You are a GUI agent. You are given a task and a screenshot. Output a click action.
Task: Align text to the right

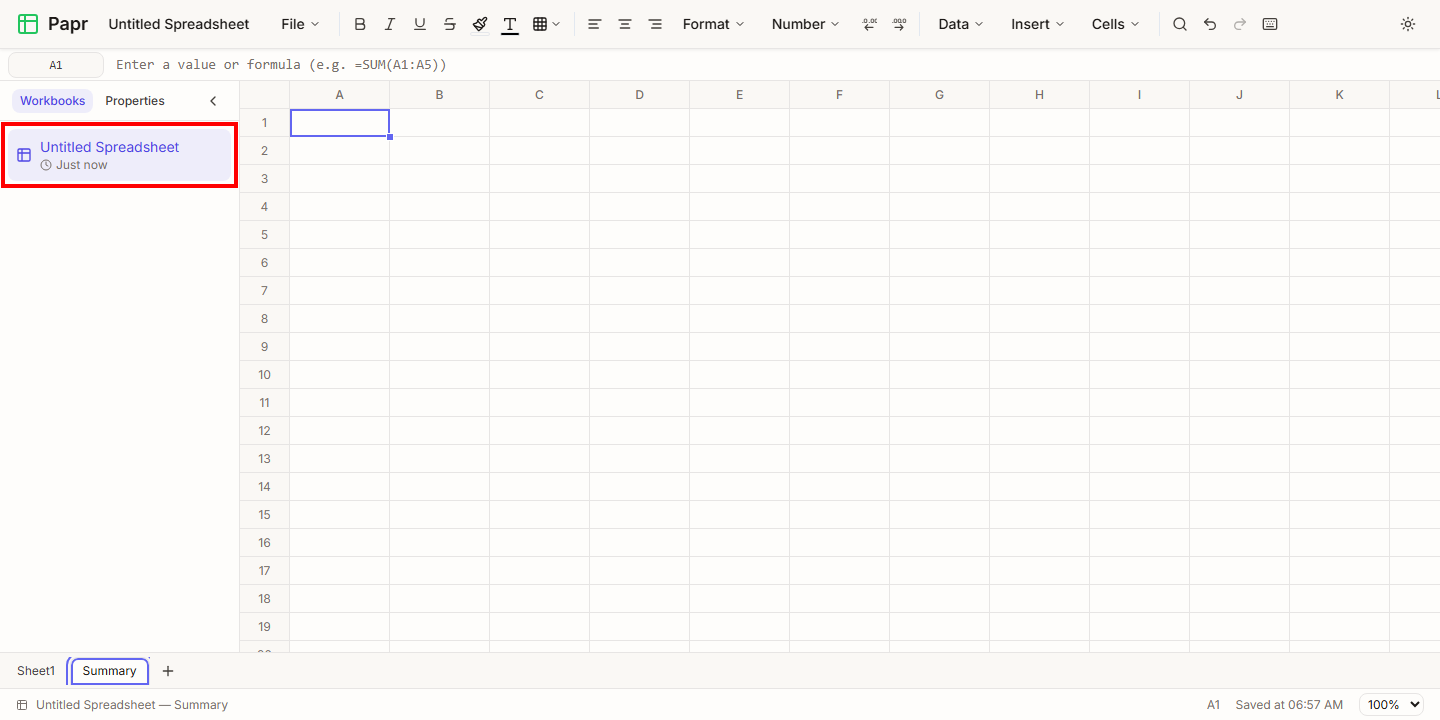(655, 24)
